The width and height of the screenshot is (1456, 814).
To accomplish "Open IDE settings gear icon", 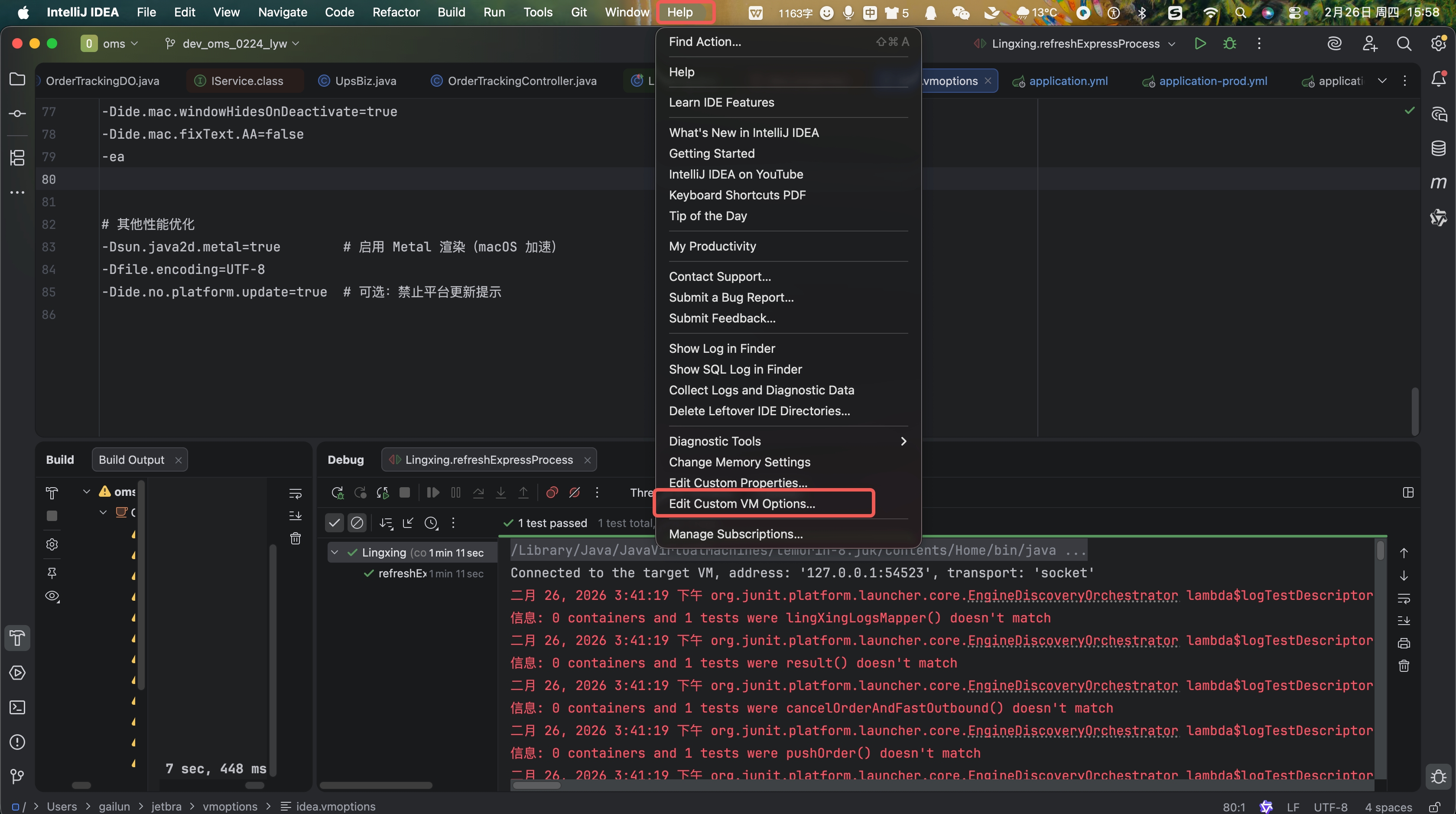I will click(x=1439, y=43).
